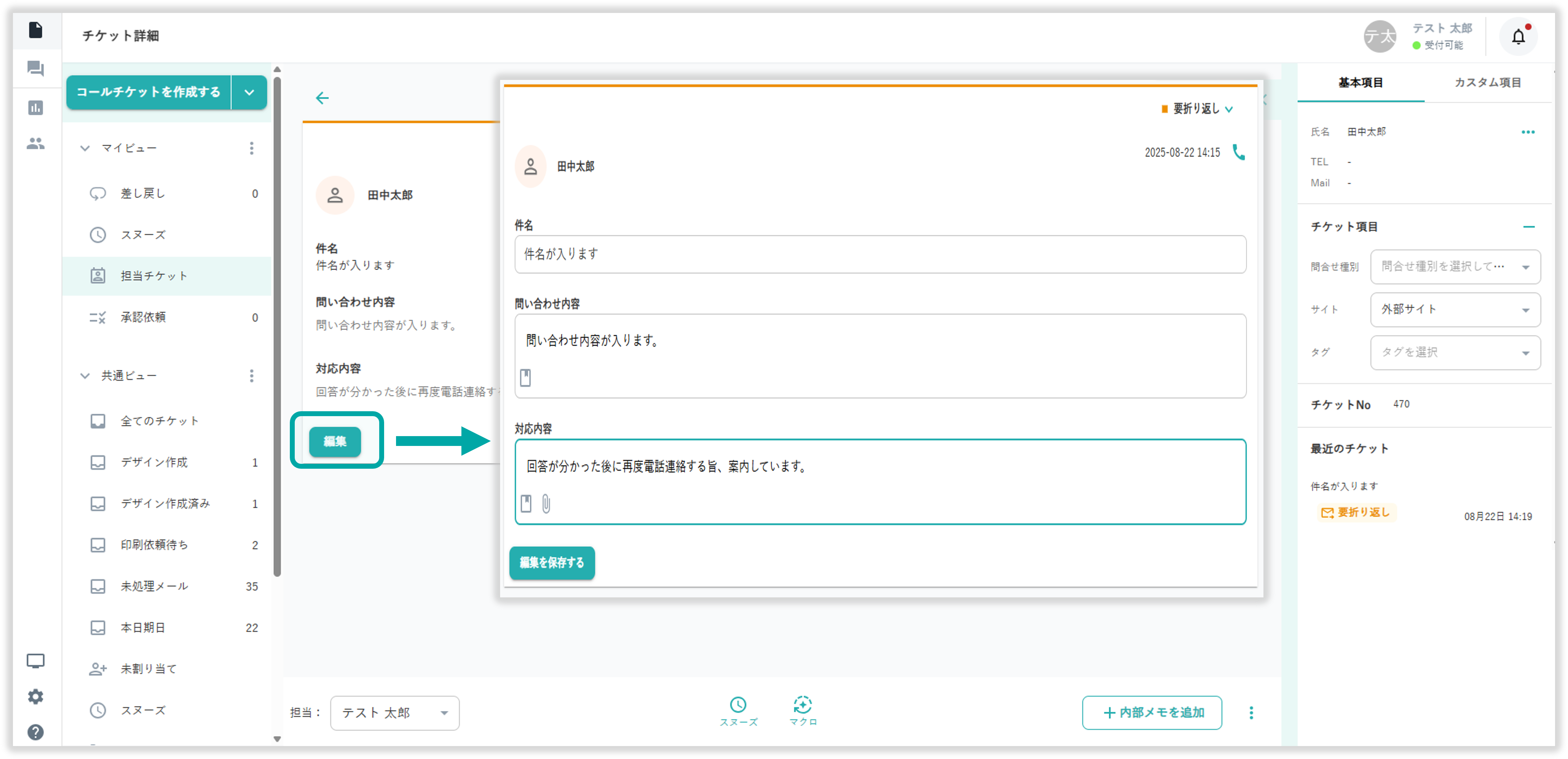Click the phone call icon

click(x=1238, y=151)
